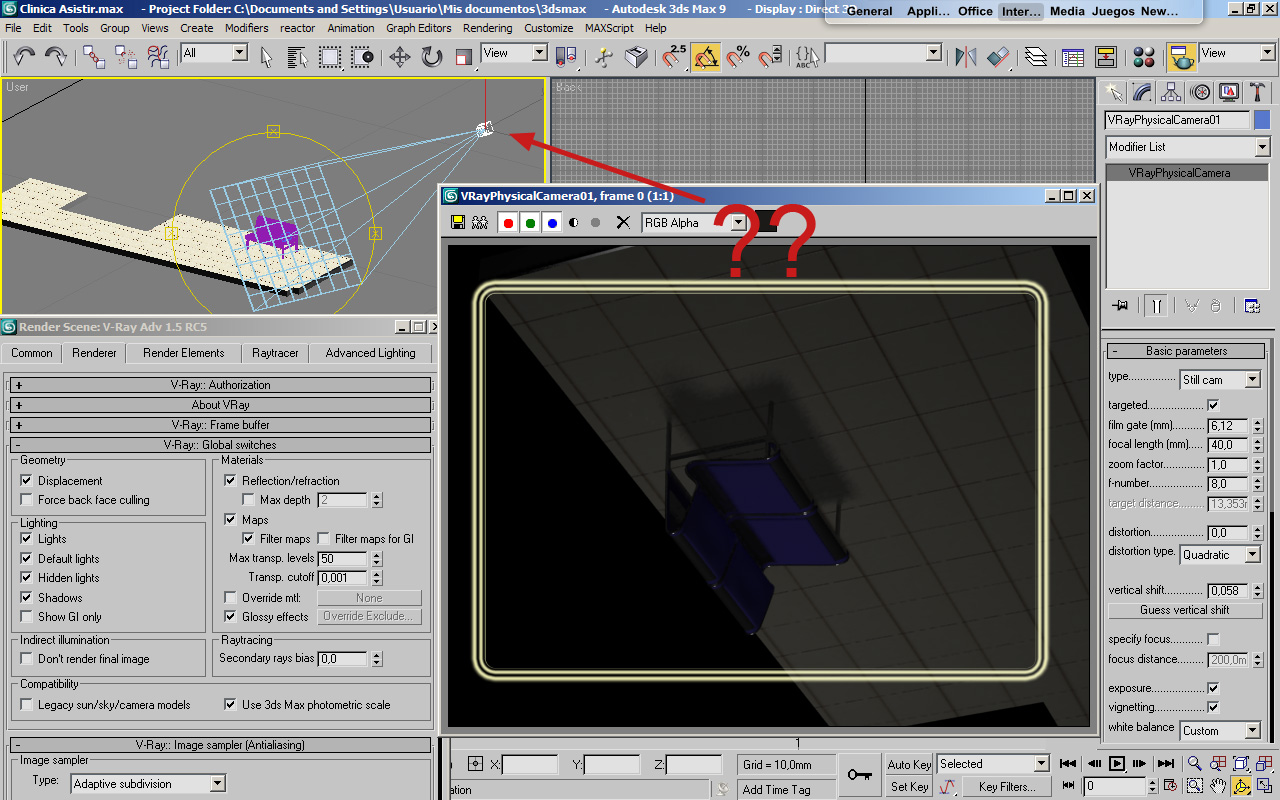
Task: Open the Rendering menu
Action: click(487, 28)
